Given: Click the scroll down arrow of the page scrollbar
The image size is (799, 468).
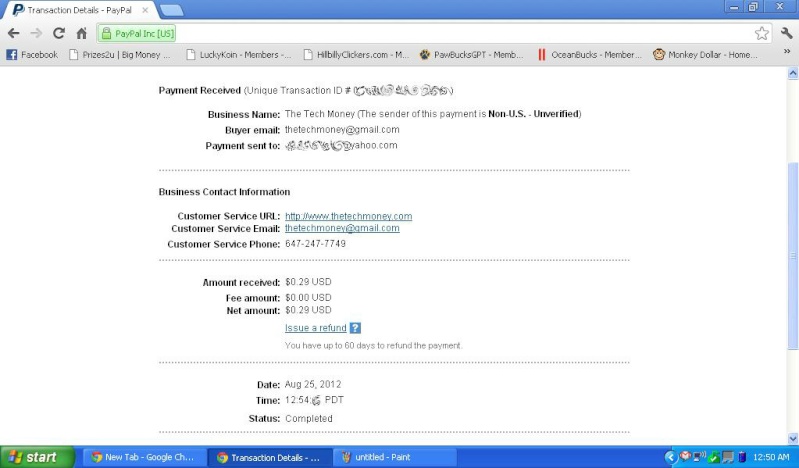Looking at the screenshot, I should coord(793,438).
